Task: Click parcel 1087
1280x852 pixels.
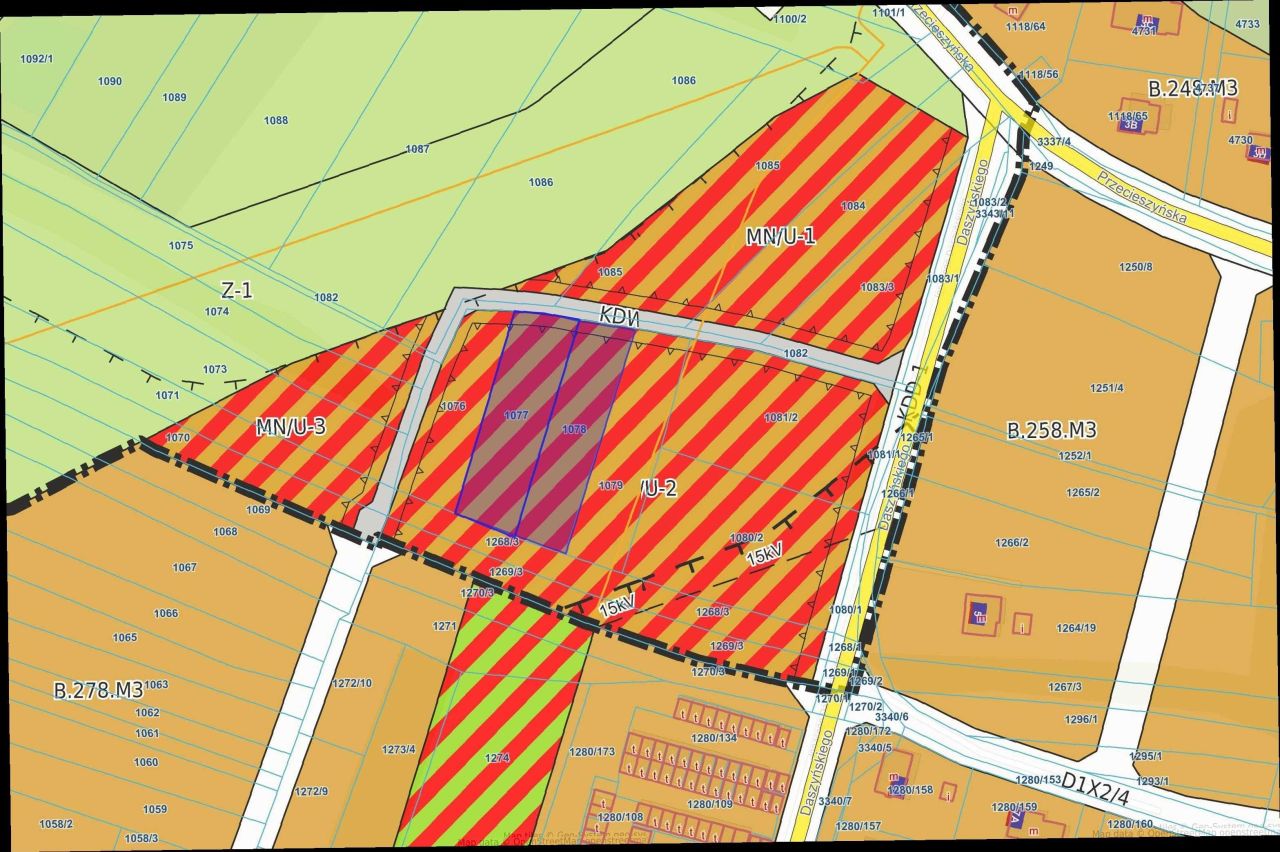Action: click(417, 149)
